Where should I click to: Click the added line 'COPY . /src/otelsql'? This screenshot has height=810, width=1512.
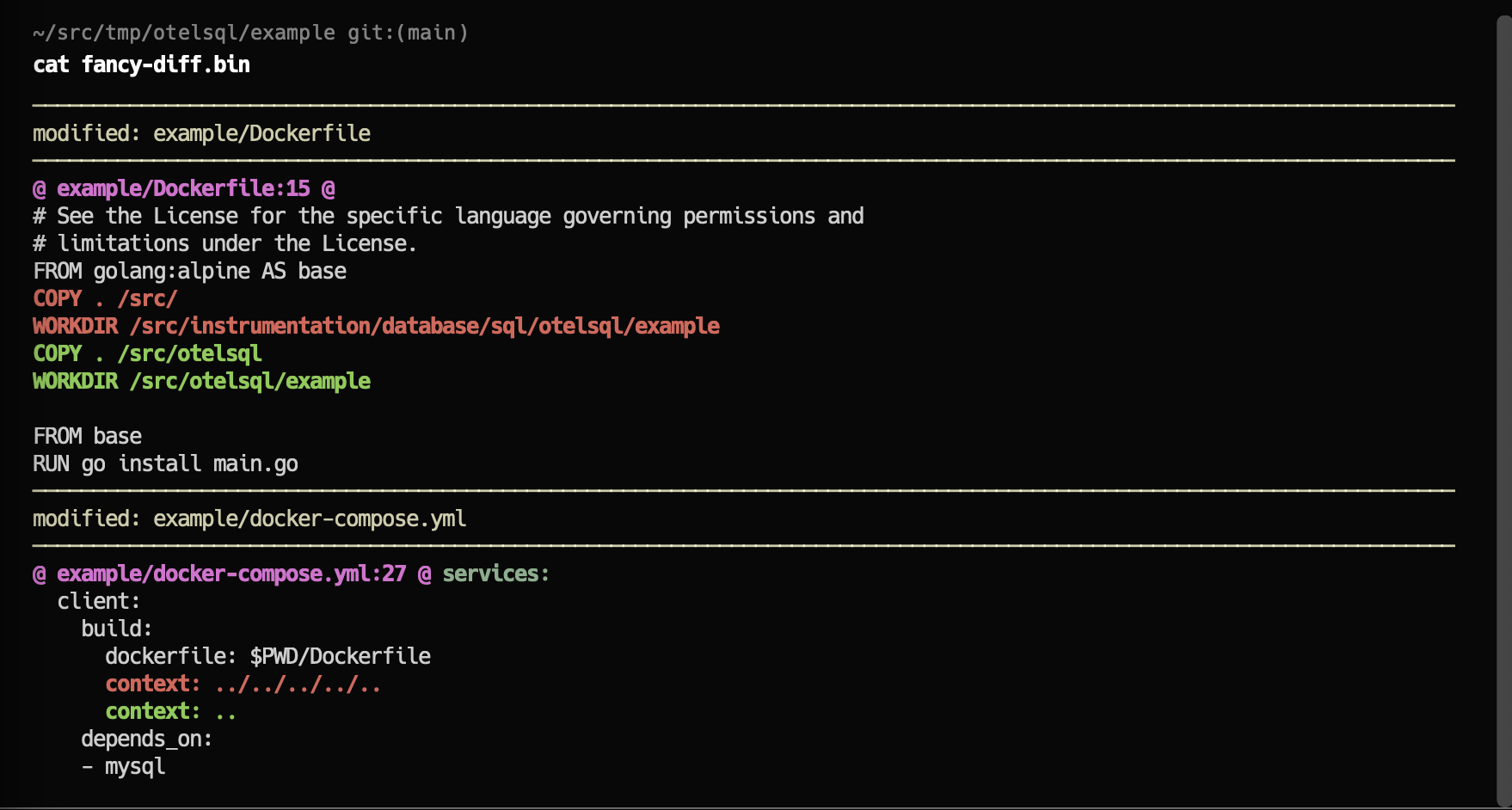point(147,353)
